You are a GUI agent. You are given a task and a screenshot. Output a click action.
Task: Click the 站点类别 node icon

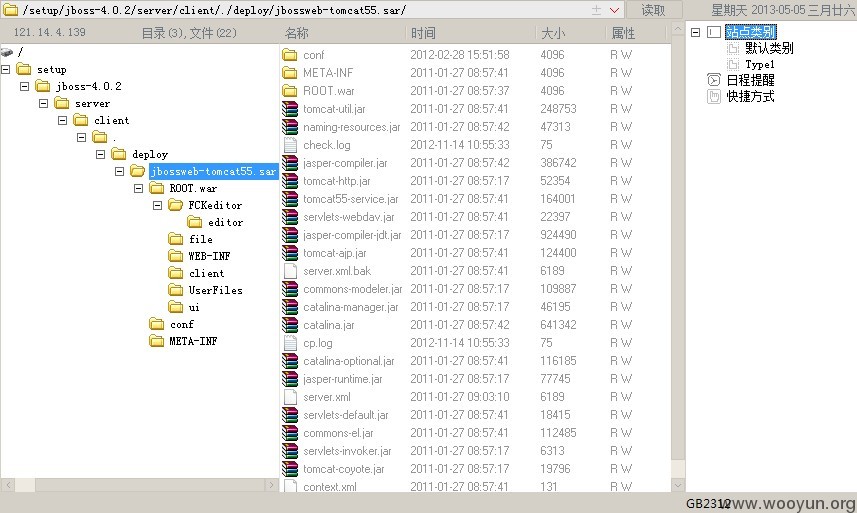click(x=714, y=32)
